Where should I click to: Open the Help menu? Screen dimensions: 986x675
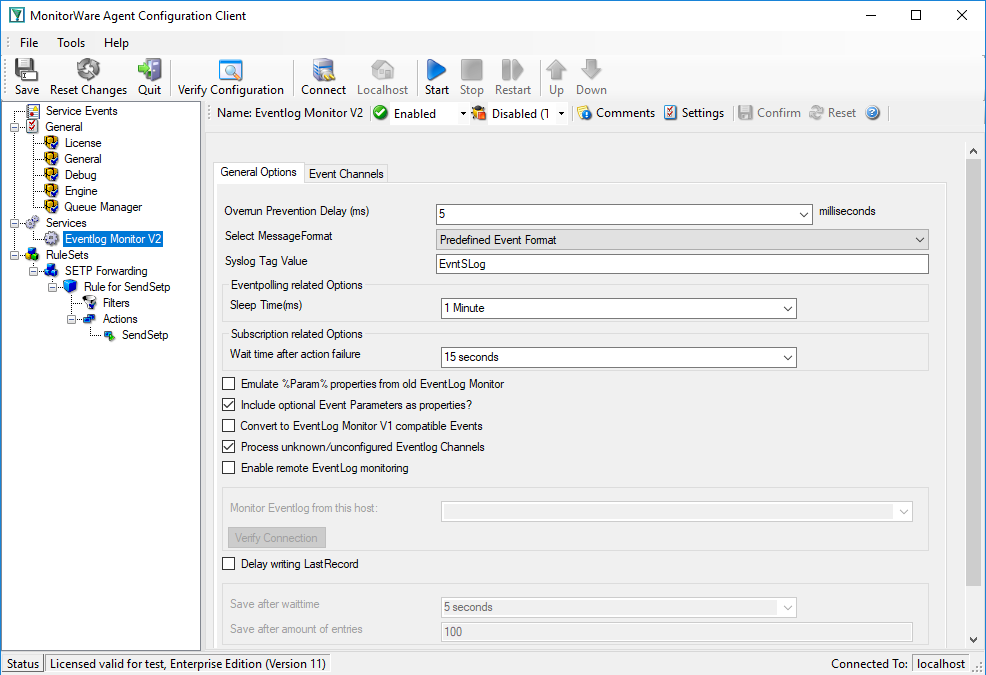[x=116, y=43]
